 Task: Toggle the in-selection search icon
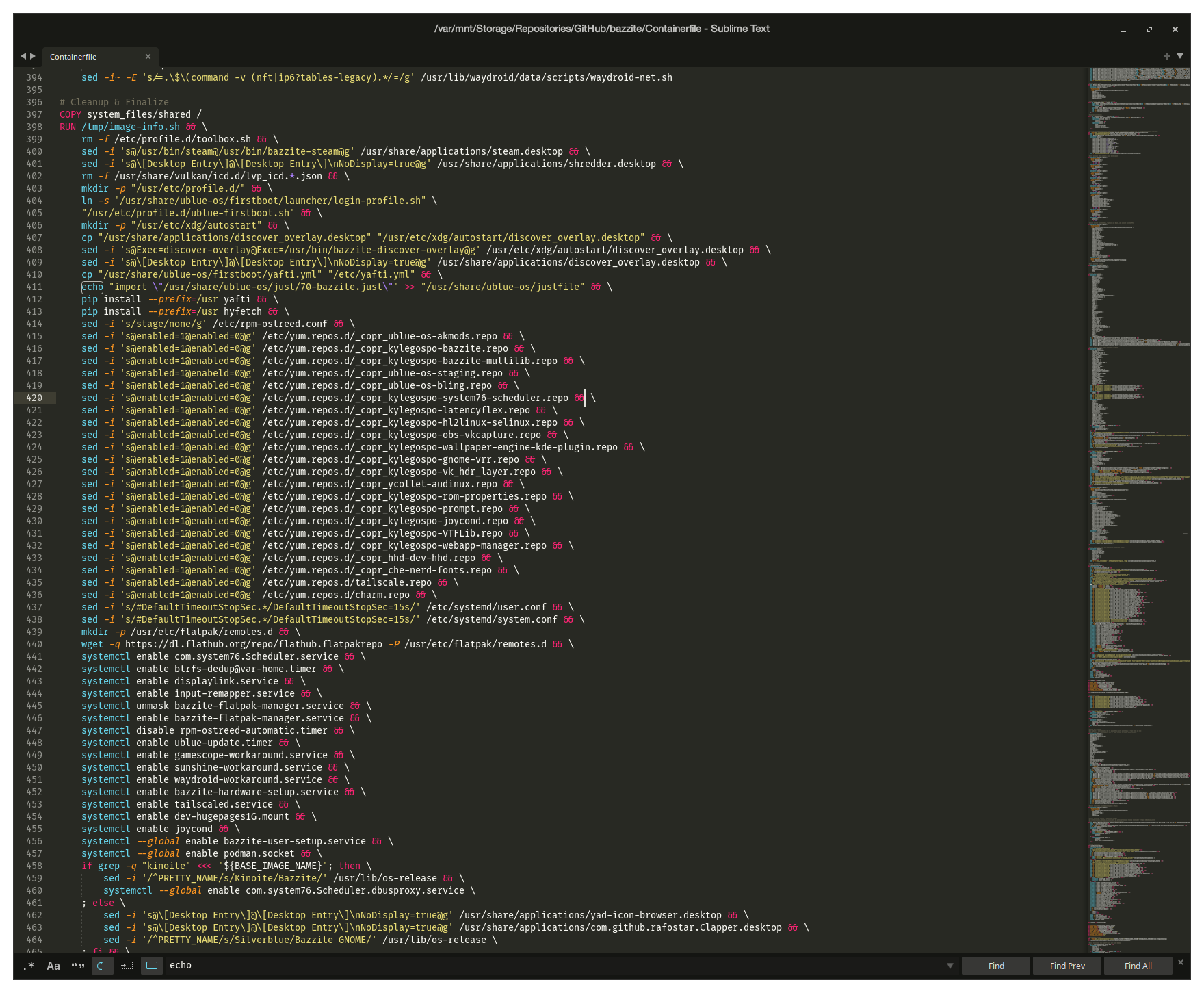tap(127, 966)
